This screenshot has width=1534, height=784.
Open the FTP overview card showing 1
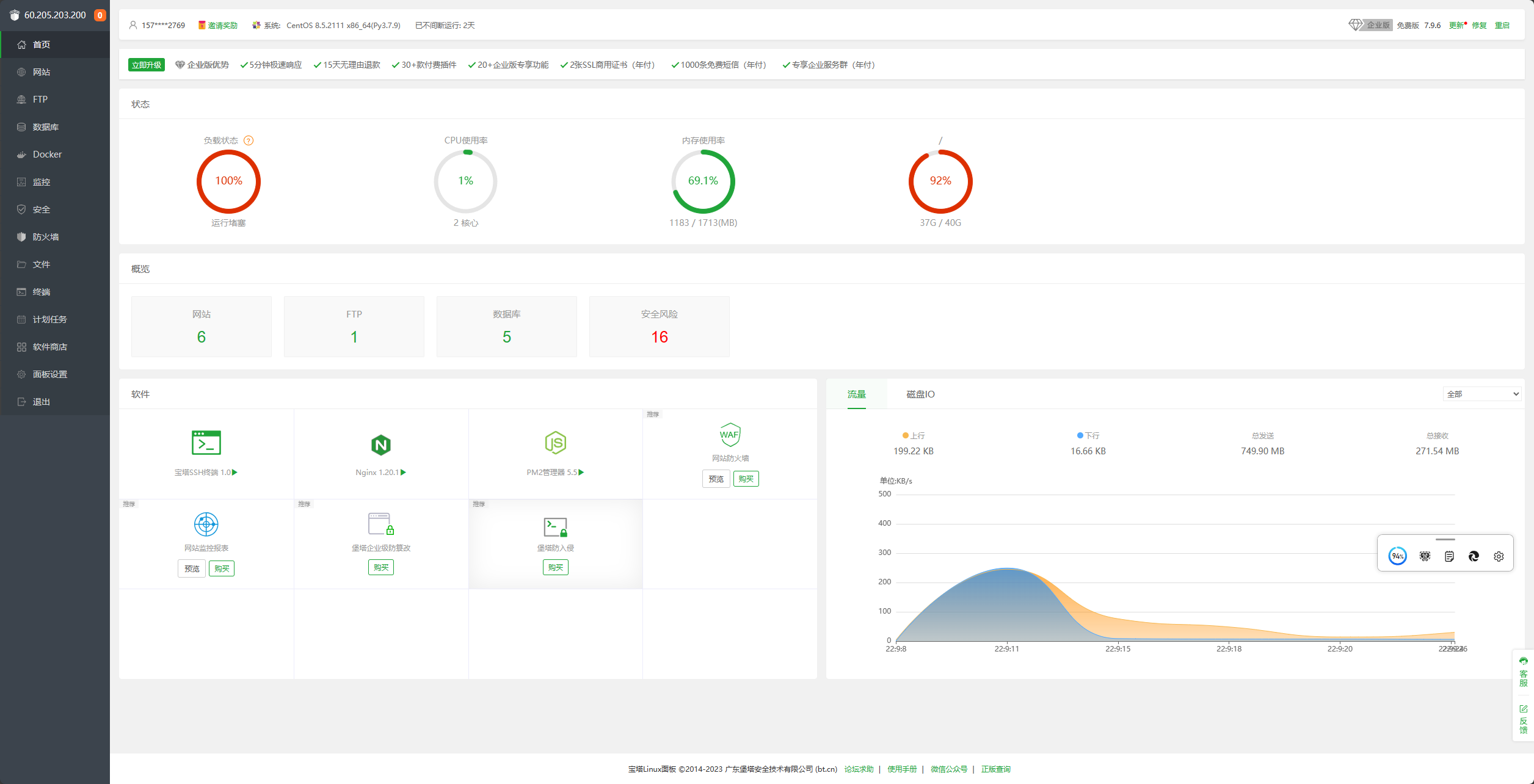click(x=354, y=327)
